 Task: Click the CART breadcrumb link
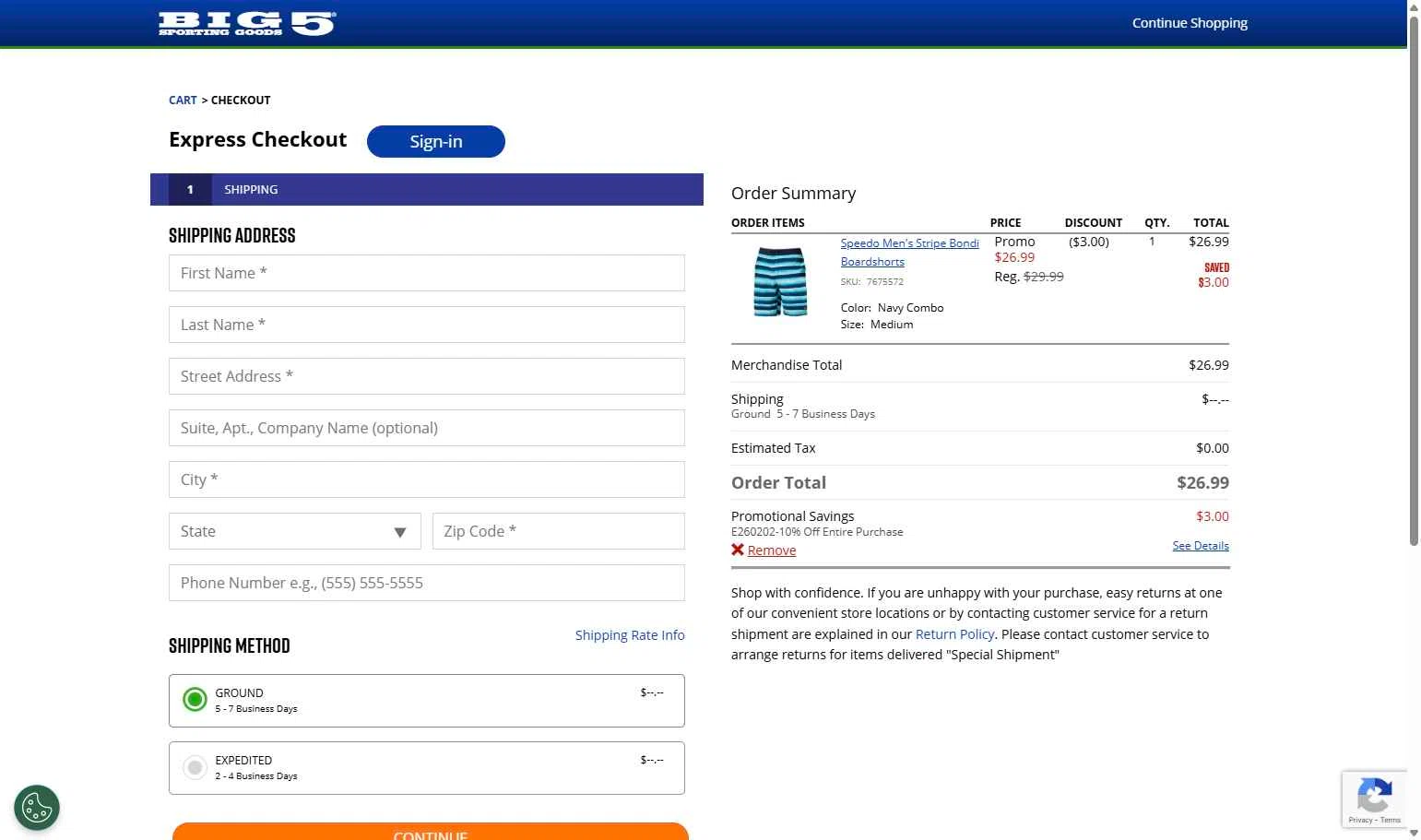[x=183, y=100]
